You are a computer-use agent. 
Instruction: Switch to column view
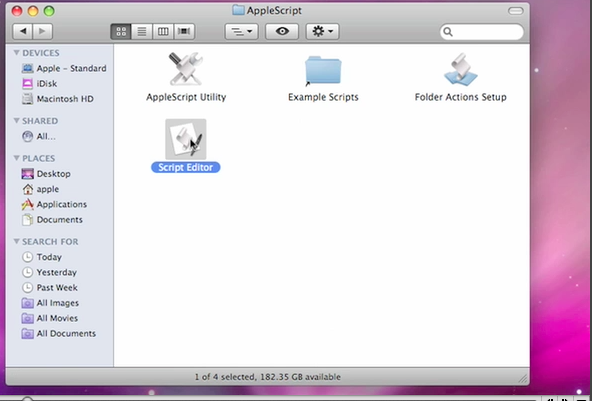(163, 31)
